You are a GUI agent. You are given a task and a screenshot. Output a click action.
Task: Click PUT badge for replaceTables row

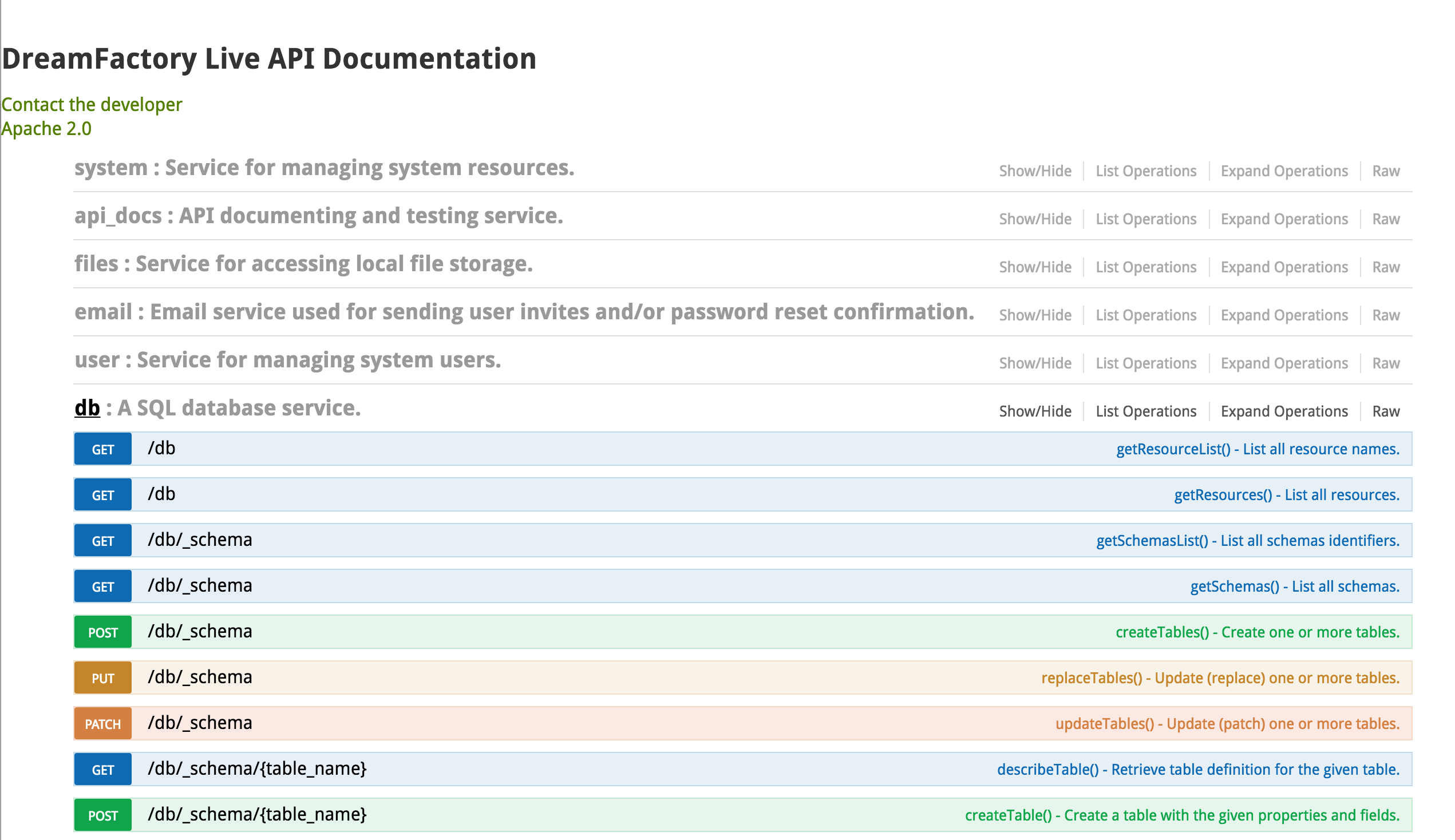click(102, 678)
